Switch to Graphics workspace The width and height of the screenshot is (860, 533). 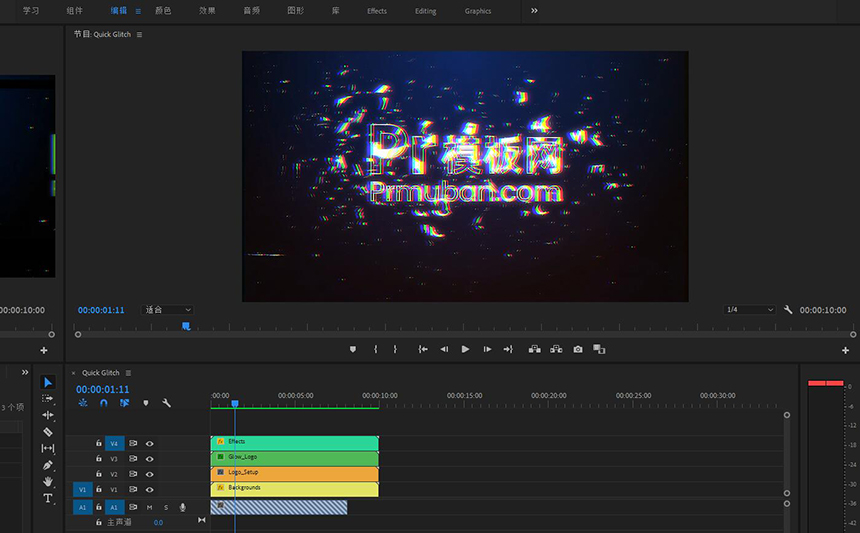pyautogui.click(x=478, y=11)
